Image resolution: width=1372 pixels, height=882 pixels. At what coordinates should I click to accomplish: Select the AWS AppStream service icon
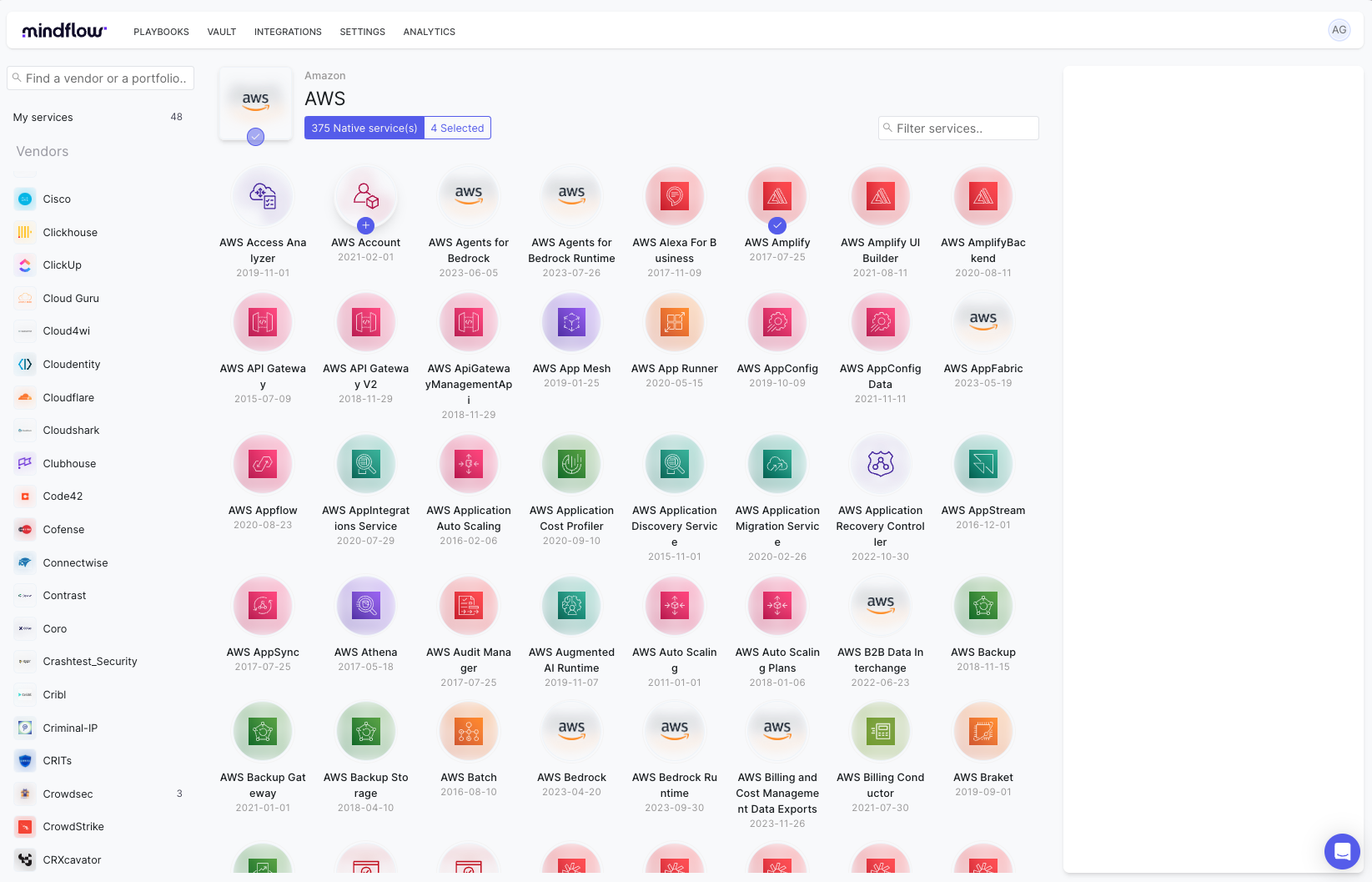click(x=983, y=464)
